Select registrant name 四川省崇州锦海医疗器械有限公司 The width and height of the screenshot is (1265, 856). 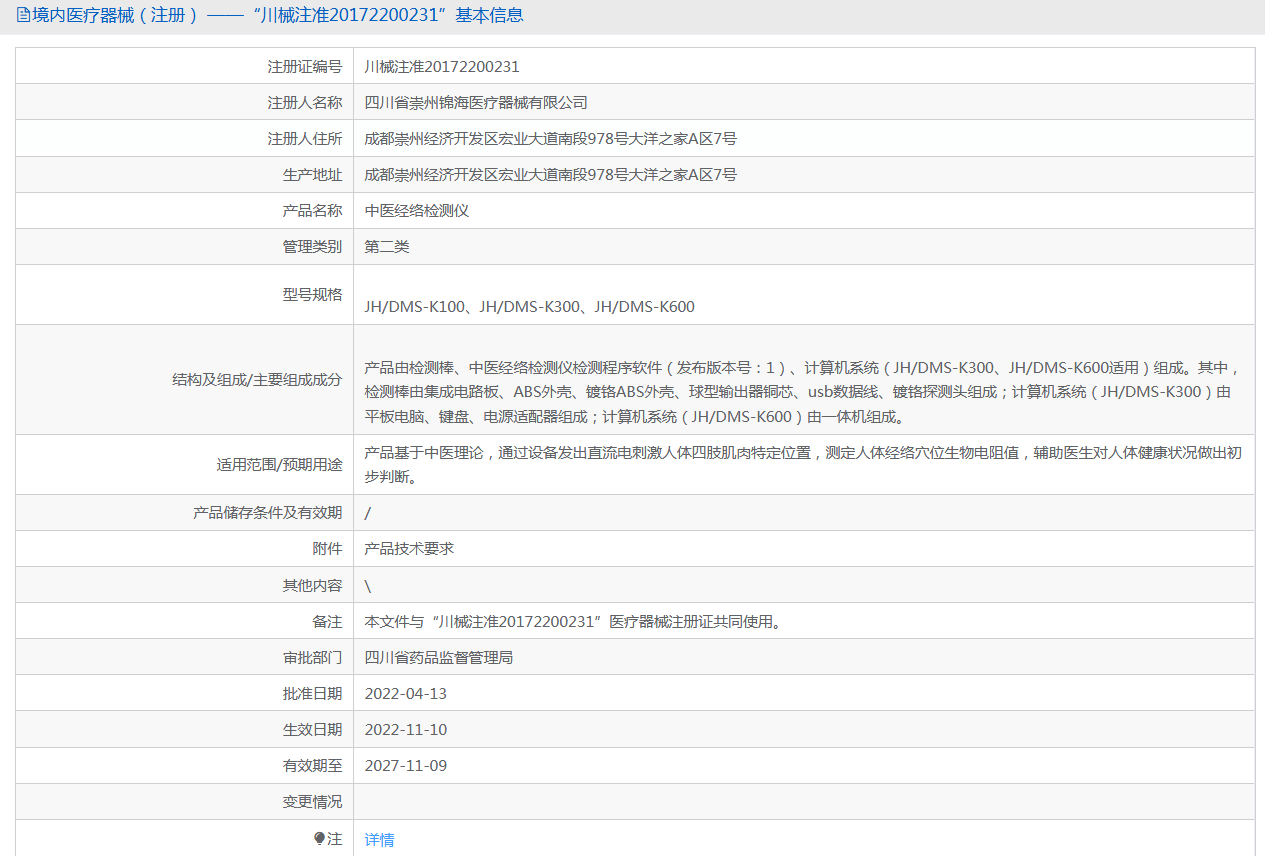[x=476, y=102]
